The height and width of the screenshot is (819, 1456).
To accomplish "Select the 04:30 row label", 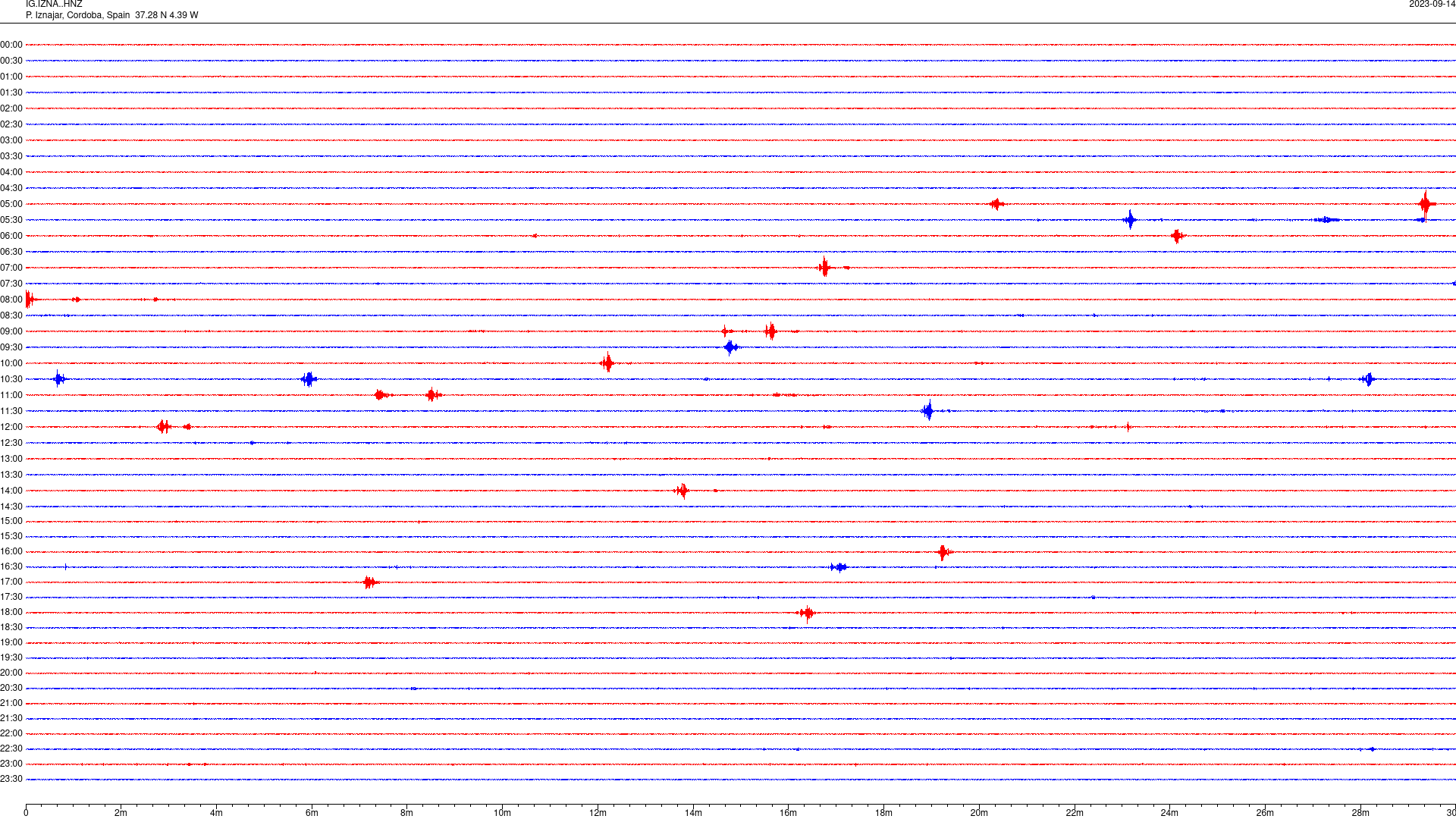I will pos(11,188).
